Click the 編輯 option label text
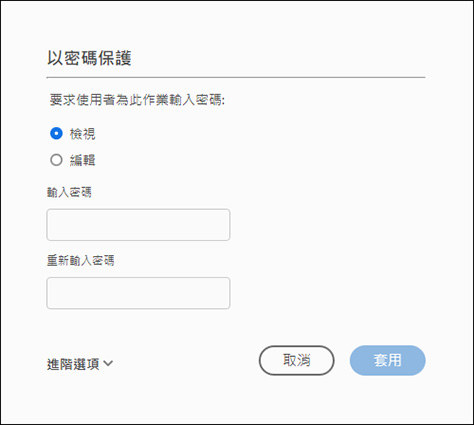 (x=83, y=160)
